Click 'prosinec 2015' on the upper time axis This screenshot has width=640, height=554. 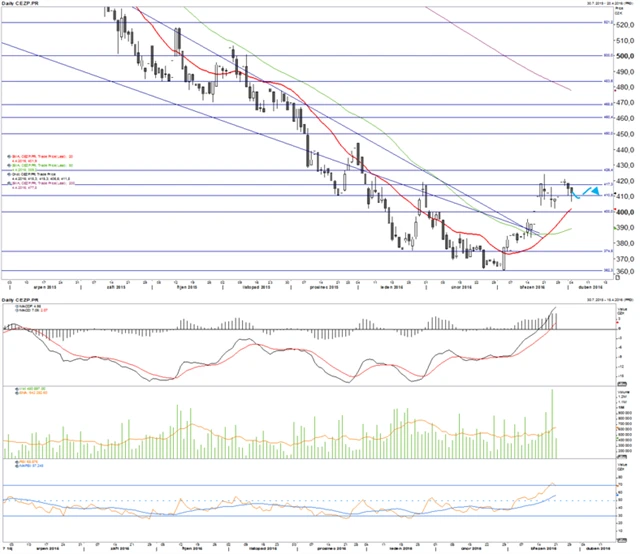point(324,287)
